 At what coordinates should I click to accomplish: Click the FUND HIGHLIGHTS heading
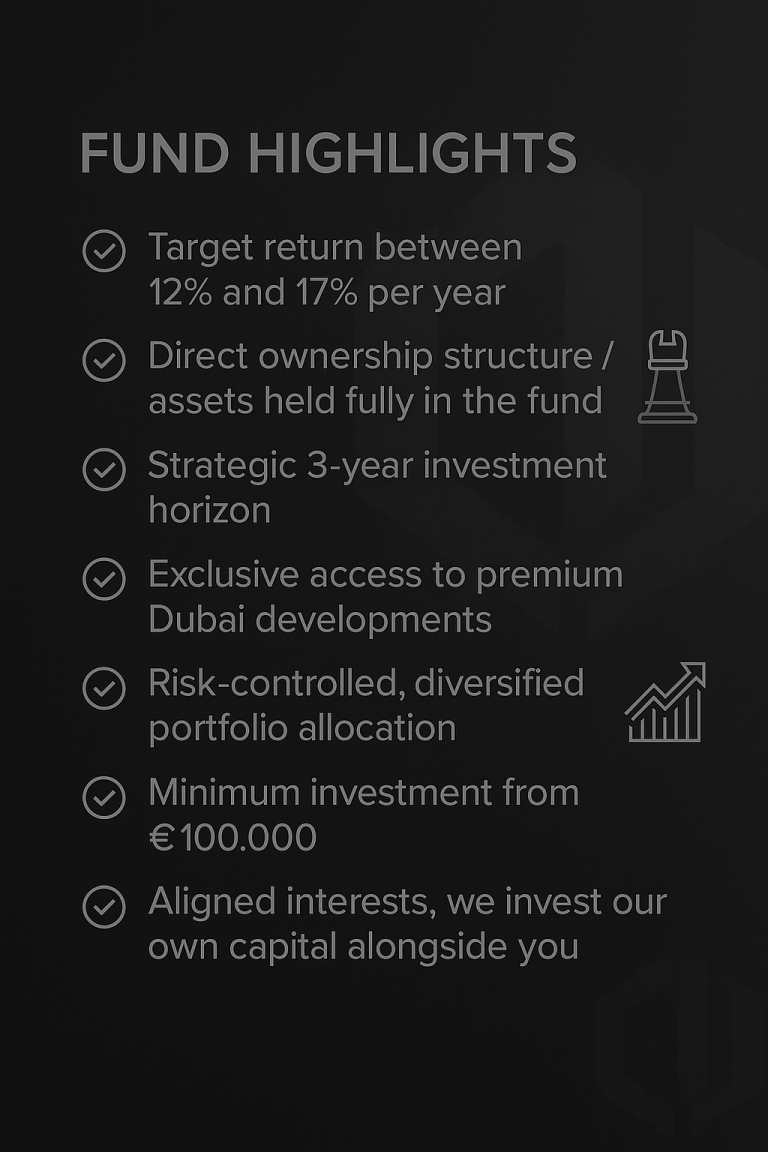(x=328, y=154)
